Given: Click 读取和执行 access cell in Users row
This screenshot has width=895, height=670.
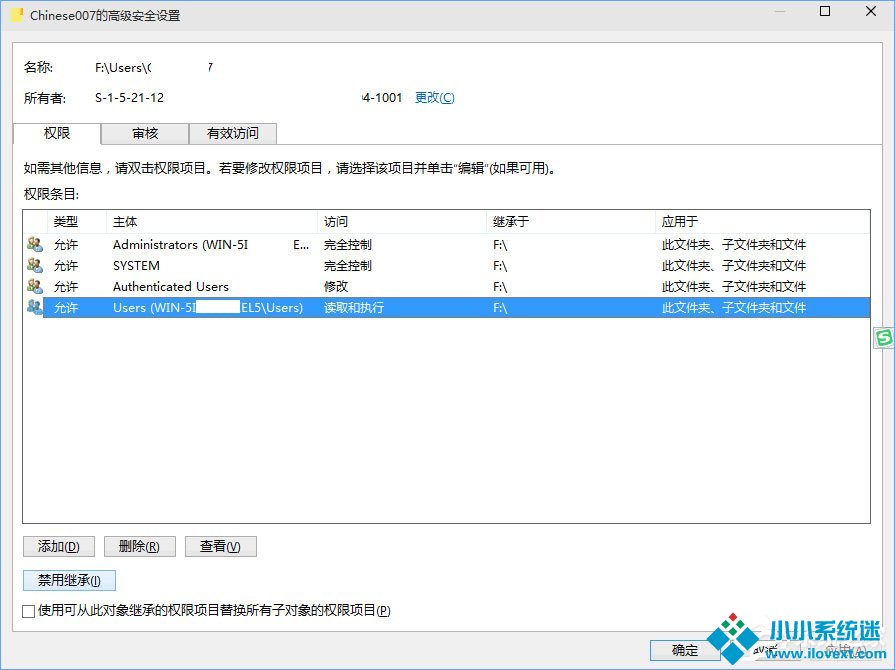Looking at the screenshot, I should [x=354, y=308].
